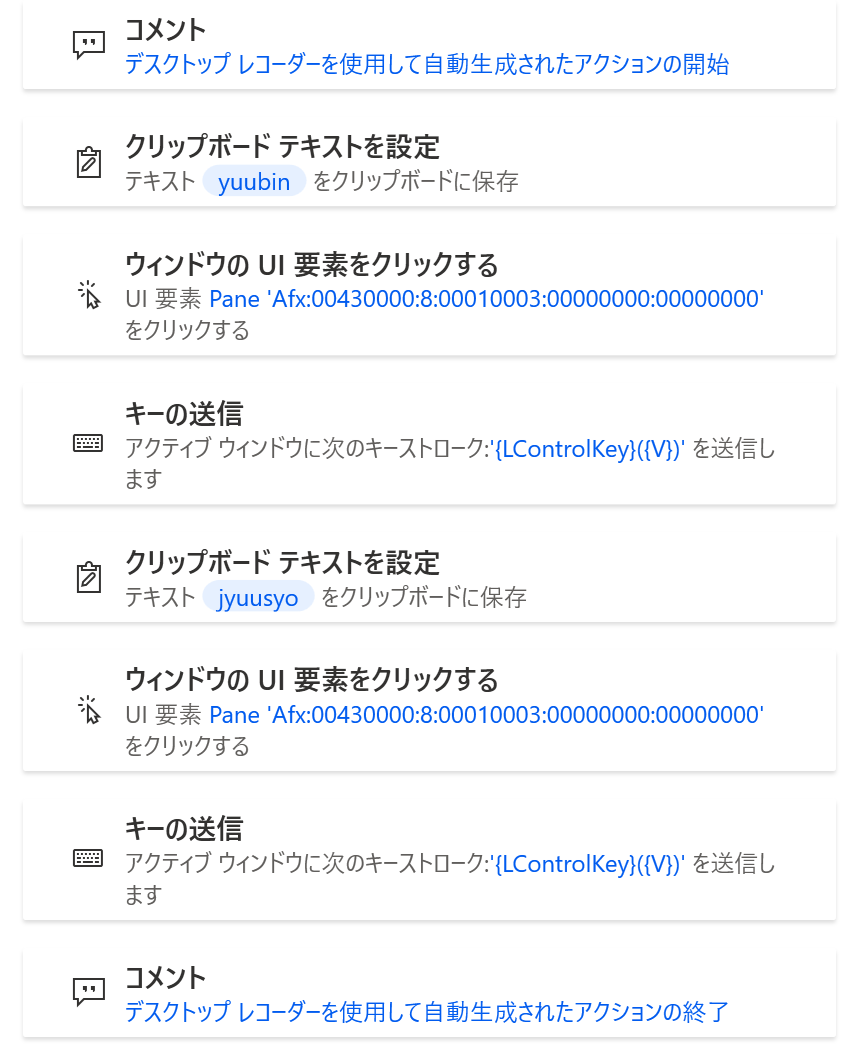The height and width of the screenshot is (1050, 860).
Task: Open the jyuusyo text value chip
Action: tap(258, 597)
